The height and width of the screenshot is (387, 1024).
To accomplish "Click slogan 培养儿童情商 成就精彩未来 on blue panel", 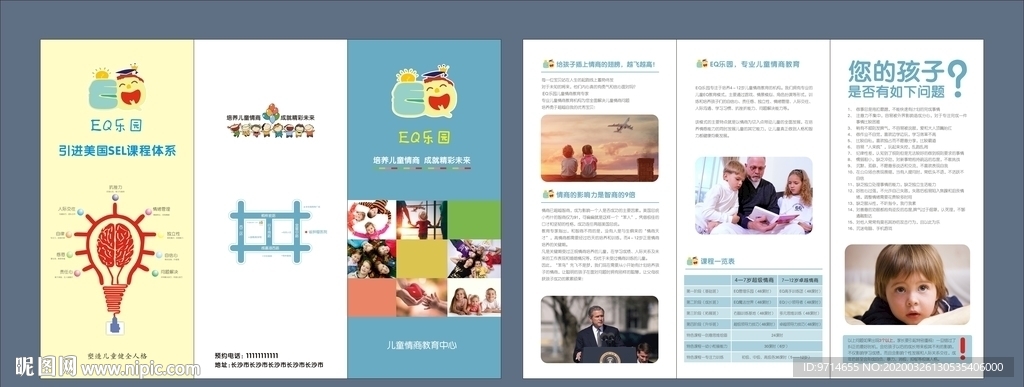I will tap(422, 160).
